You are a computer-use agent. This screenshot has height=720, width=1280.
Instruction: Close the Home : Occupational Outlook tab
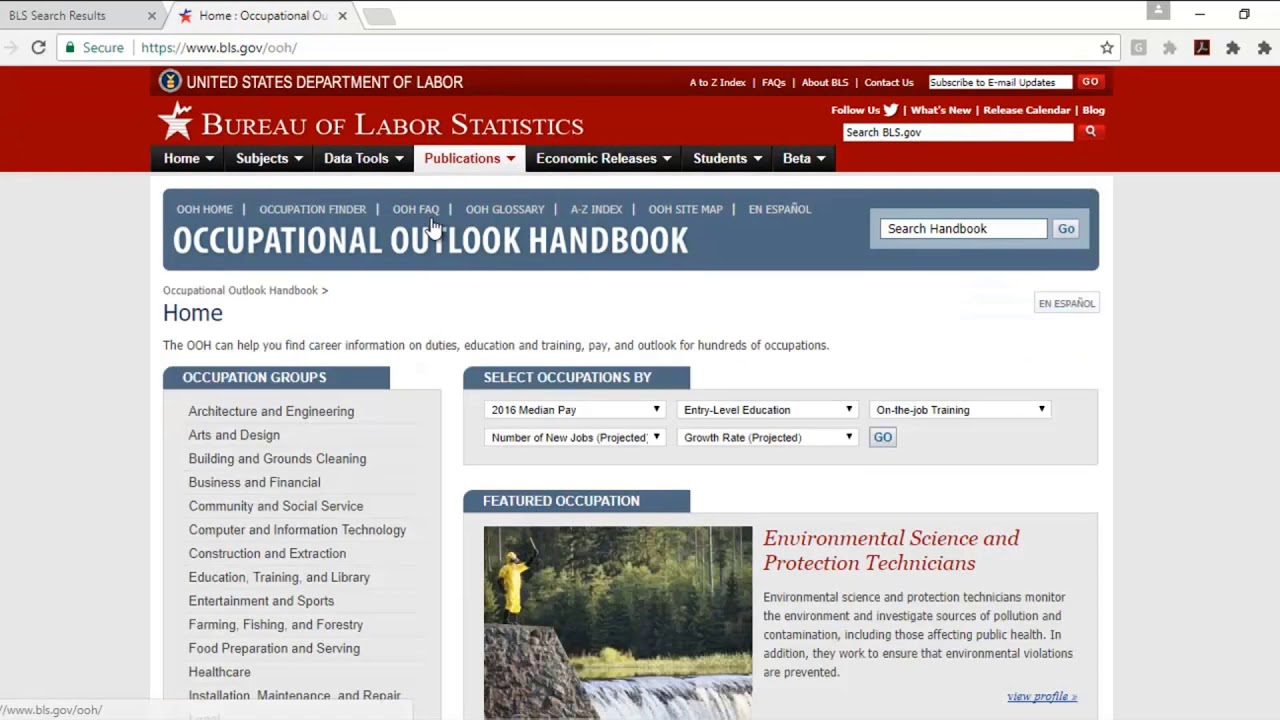342,15
